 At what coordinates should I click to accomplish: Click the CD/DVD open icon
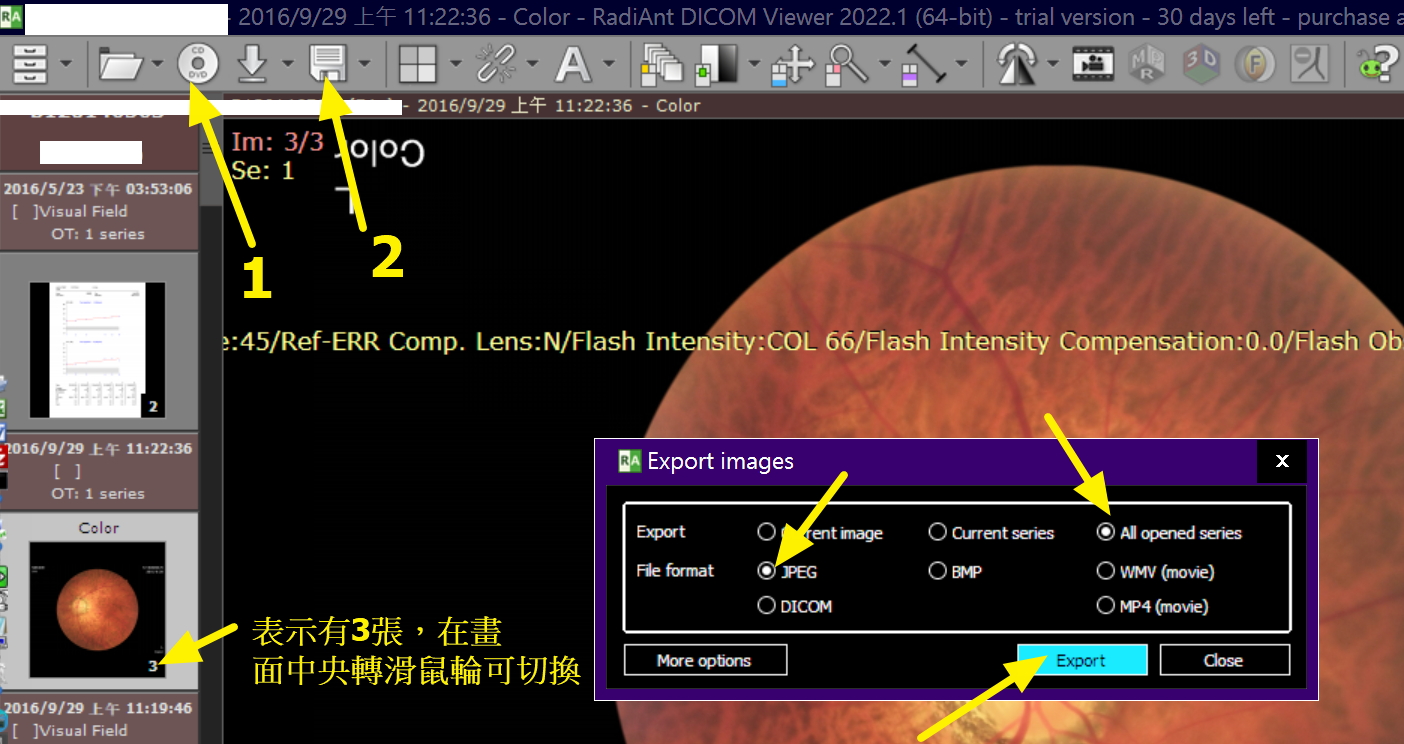(x=198, y=65)
